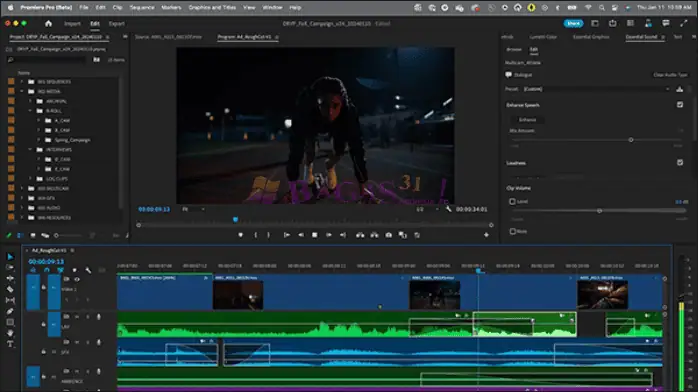The image size is (698, 392).
Task: Select the Hand tool
Action: pos(10,333)
